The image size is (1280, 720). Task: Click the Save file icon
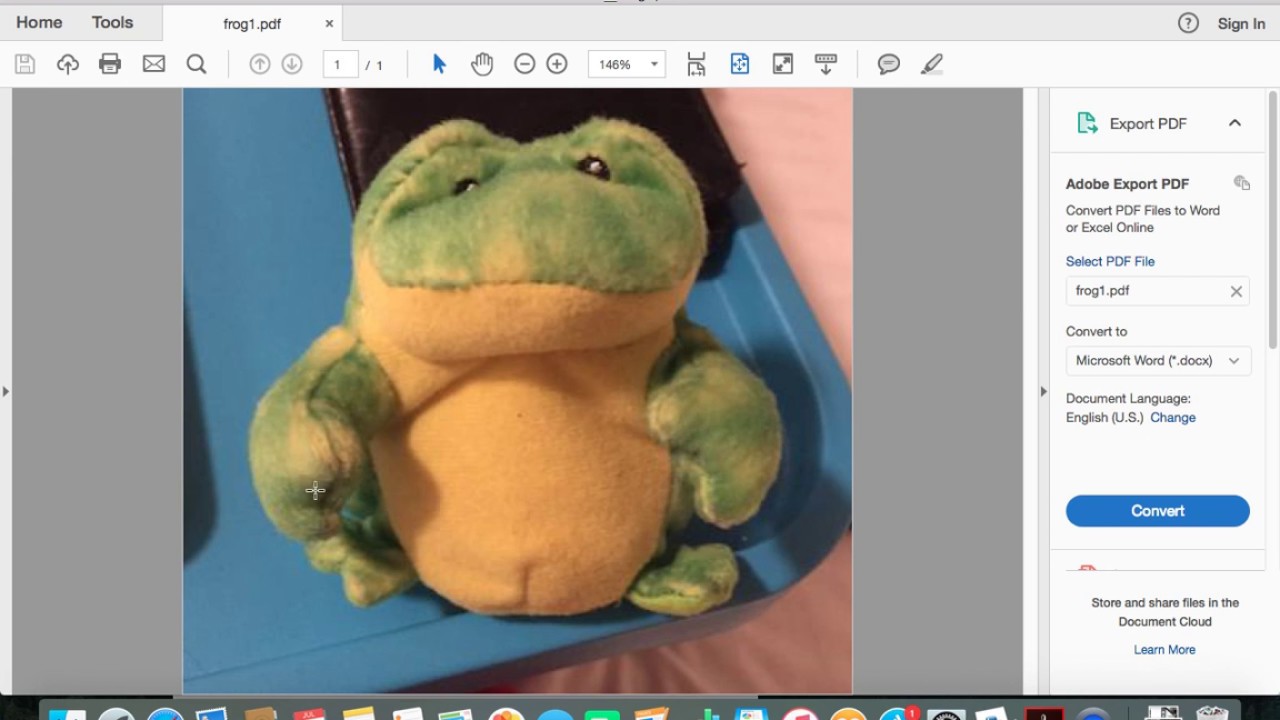point(25,64)
